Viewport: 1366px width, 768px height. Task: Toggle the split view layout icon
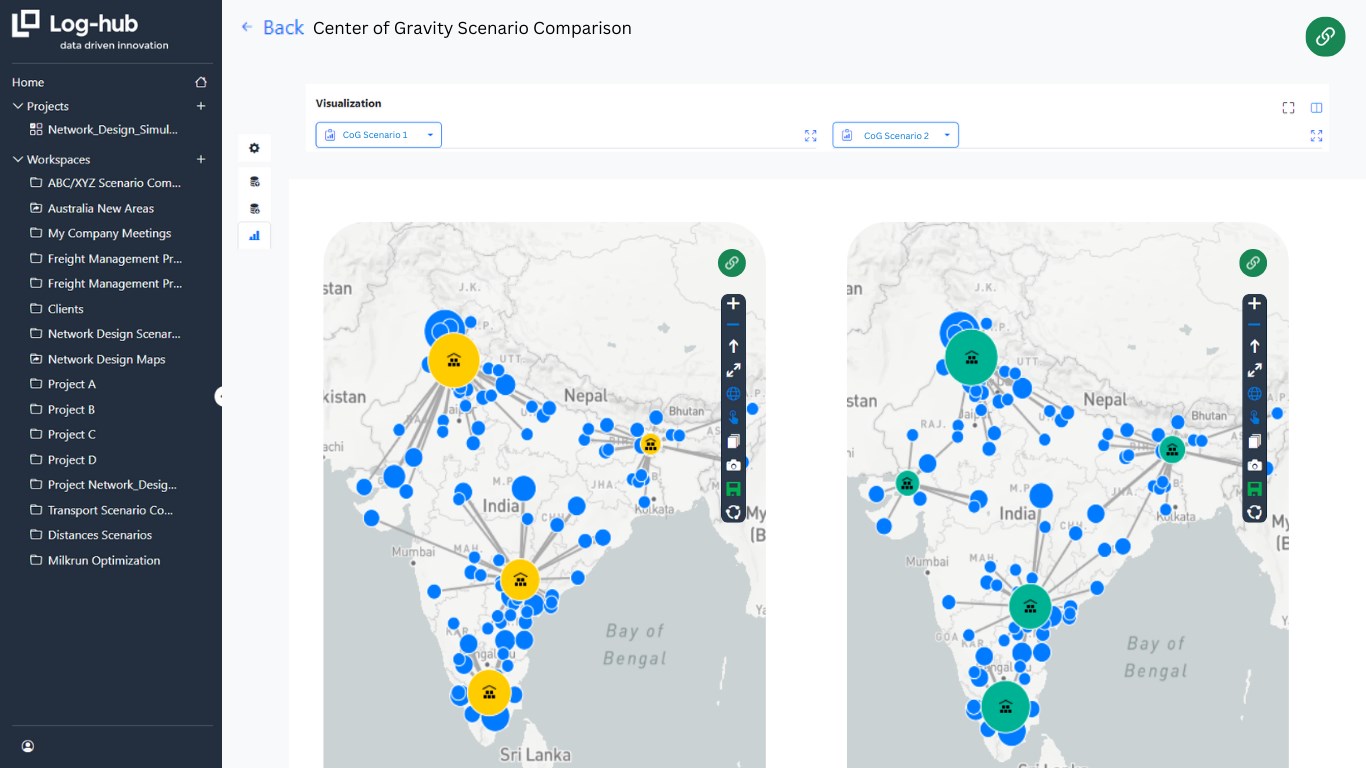point(1317,108)
